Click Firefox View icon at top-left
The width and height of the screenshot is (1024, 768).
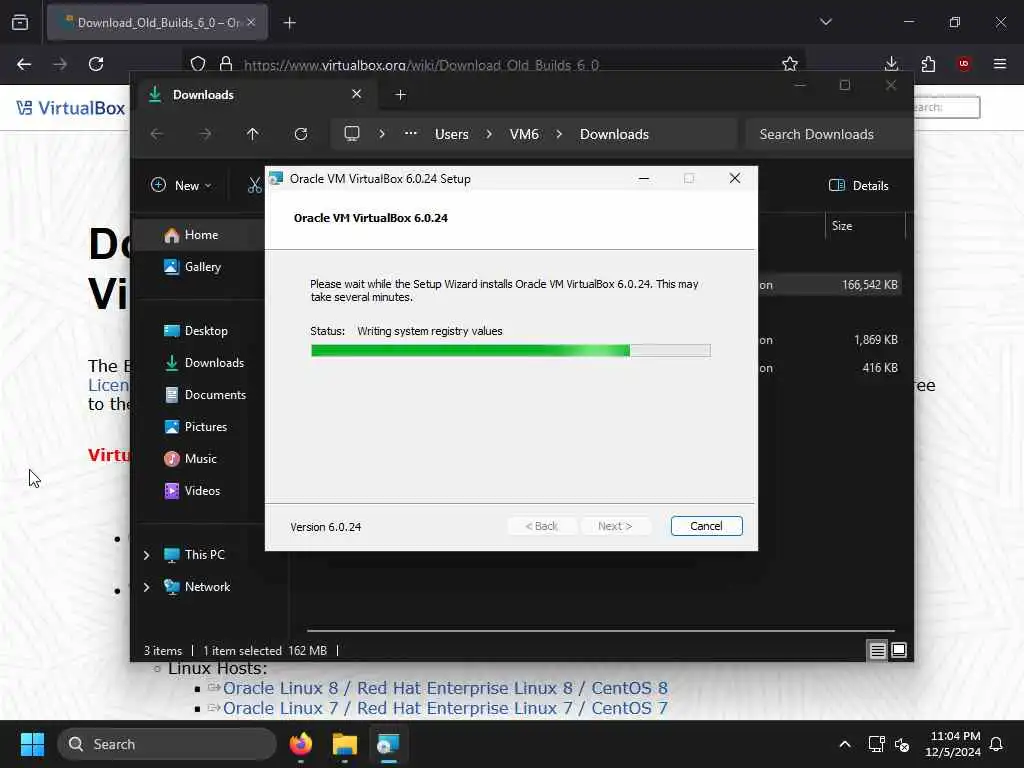tap(20, 23)
